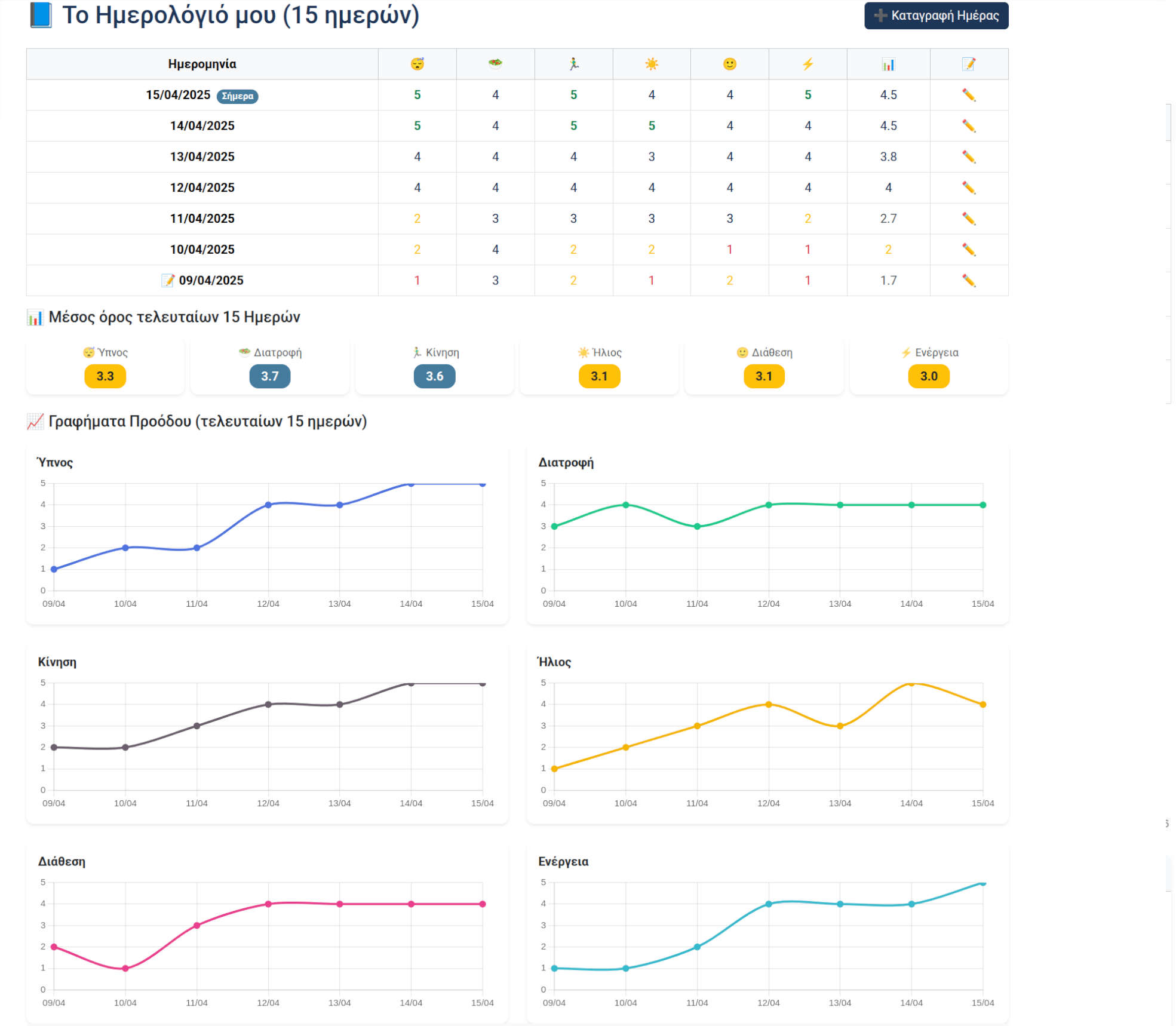Click pencil edit icon for 09/04/2025 row

tap(968, 281)
